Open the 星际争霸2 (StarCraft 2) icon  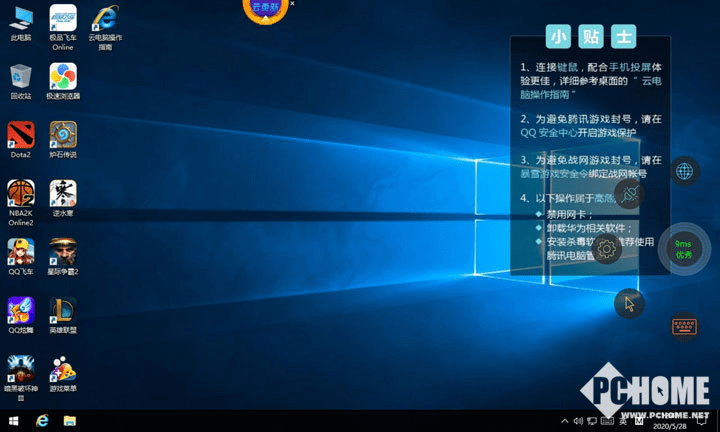point(63,251)
